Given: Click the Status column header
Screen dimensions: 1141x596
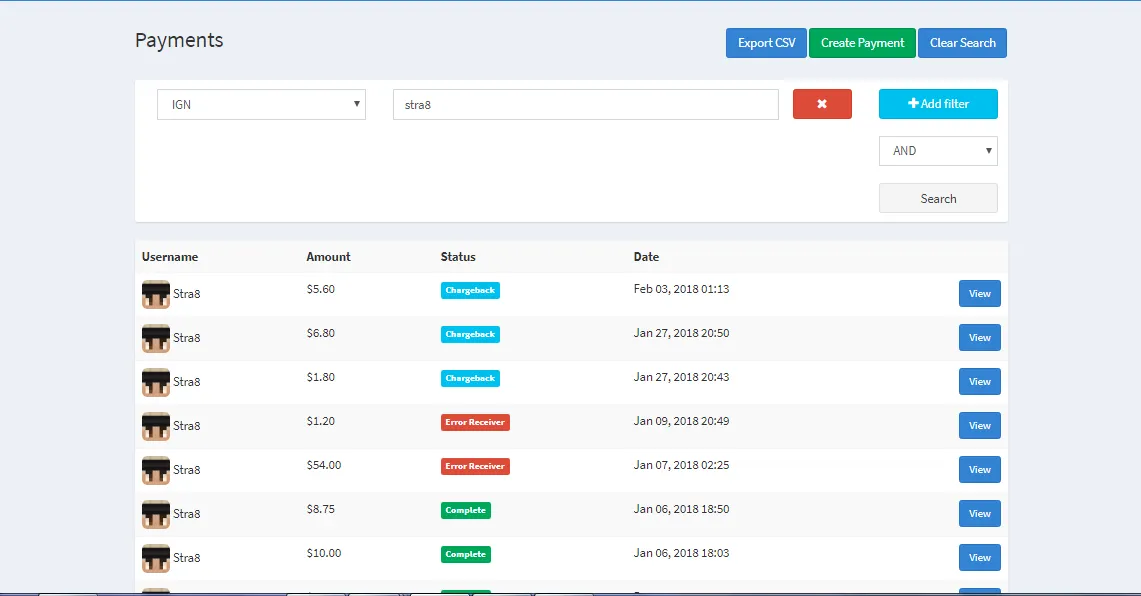Looking at the screenshot, I should 458,257.
